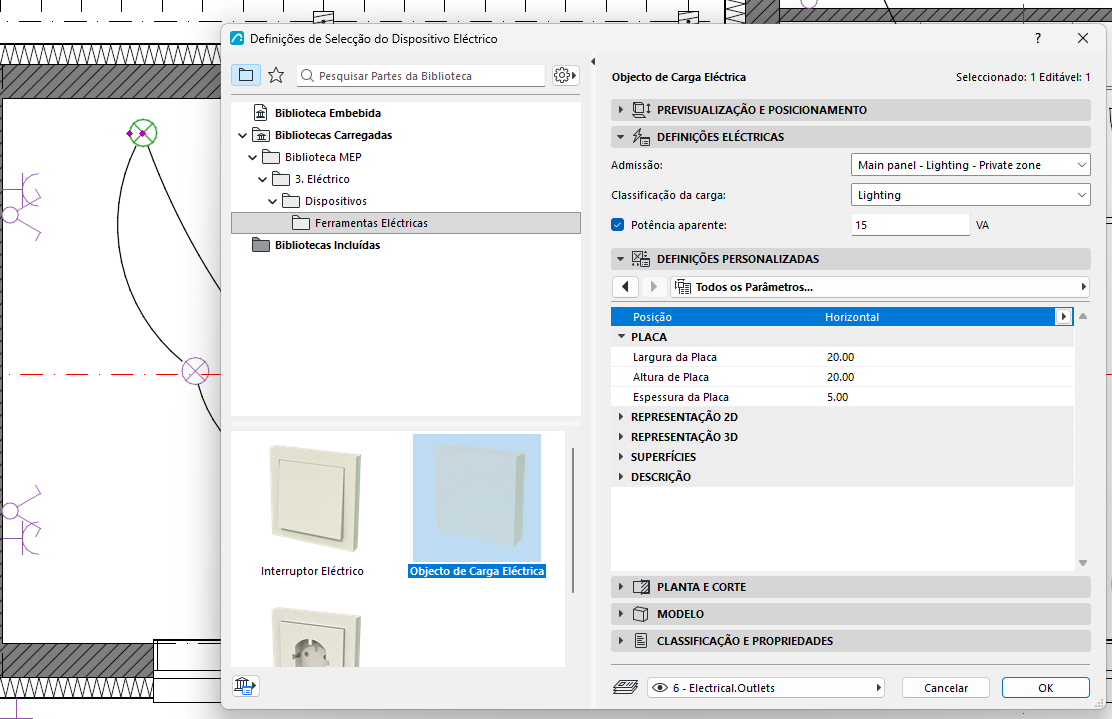Click the library thumbnails vertical scrollbar
Viewport: 1112px width, 719px height.
[572, 520]
